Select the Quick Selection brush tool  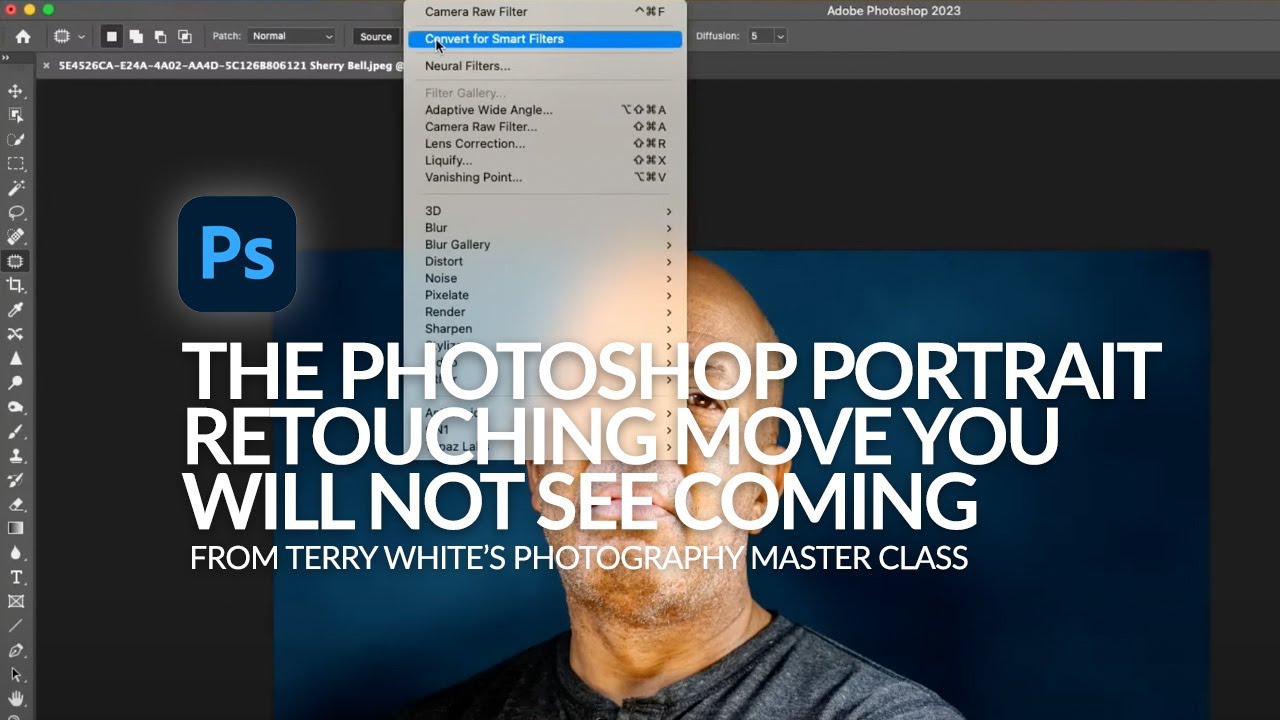16,140
